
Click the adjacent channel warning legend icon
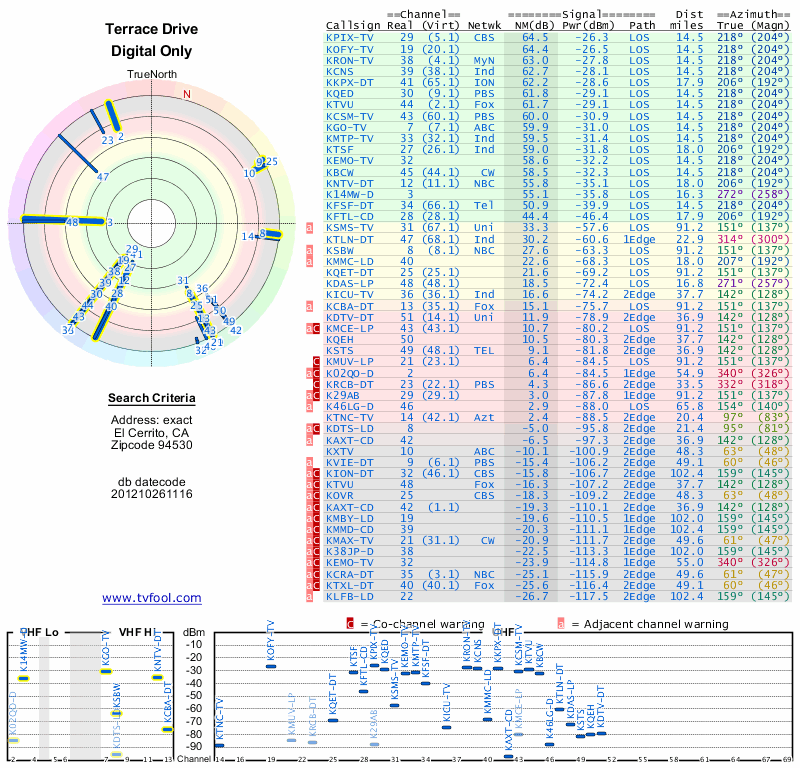[561, 624]
